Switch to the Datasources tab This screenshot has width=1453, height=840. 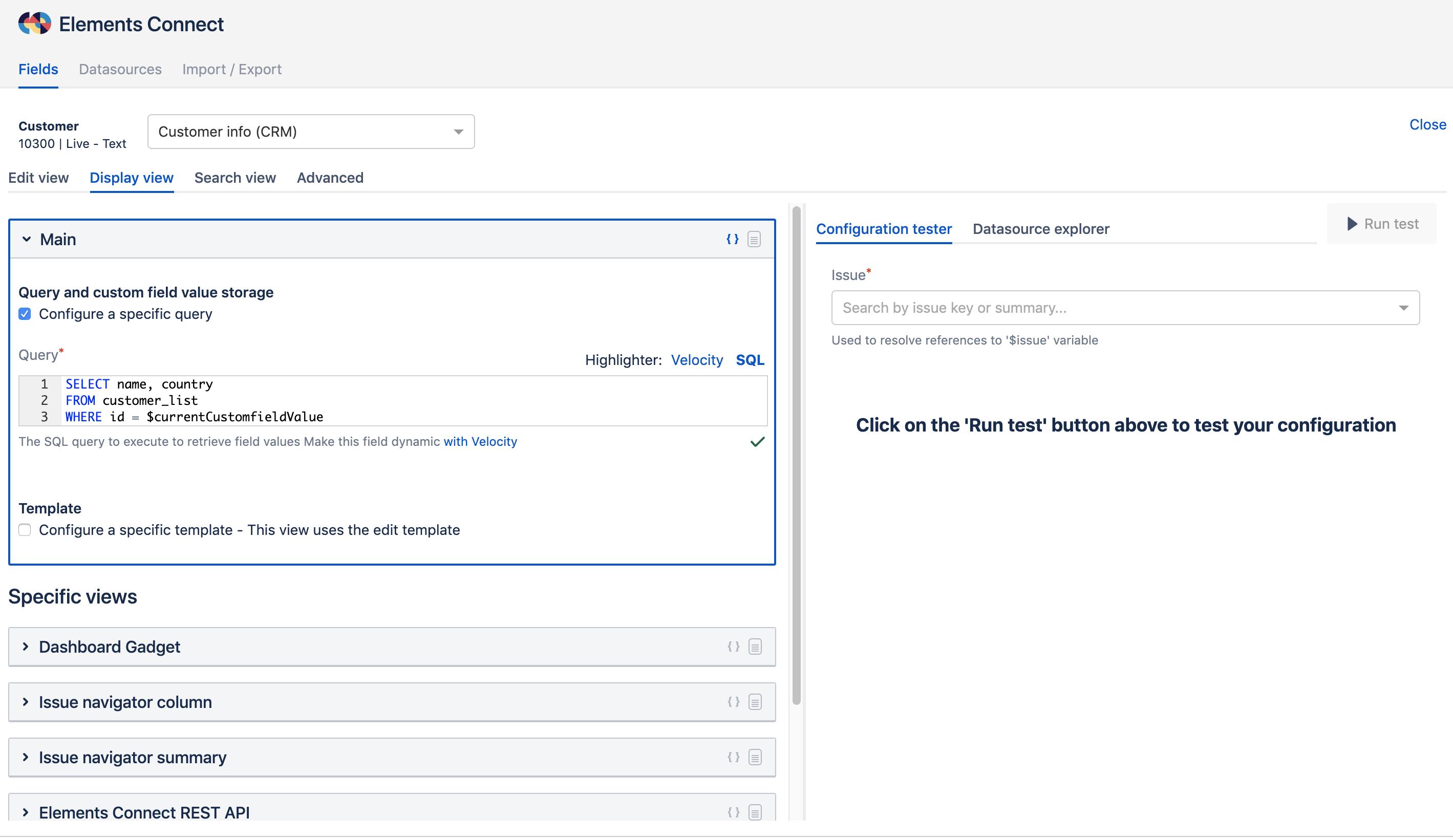point(120,69)
